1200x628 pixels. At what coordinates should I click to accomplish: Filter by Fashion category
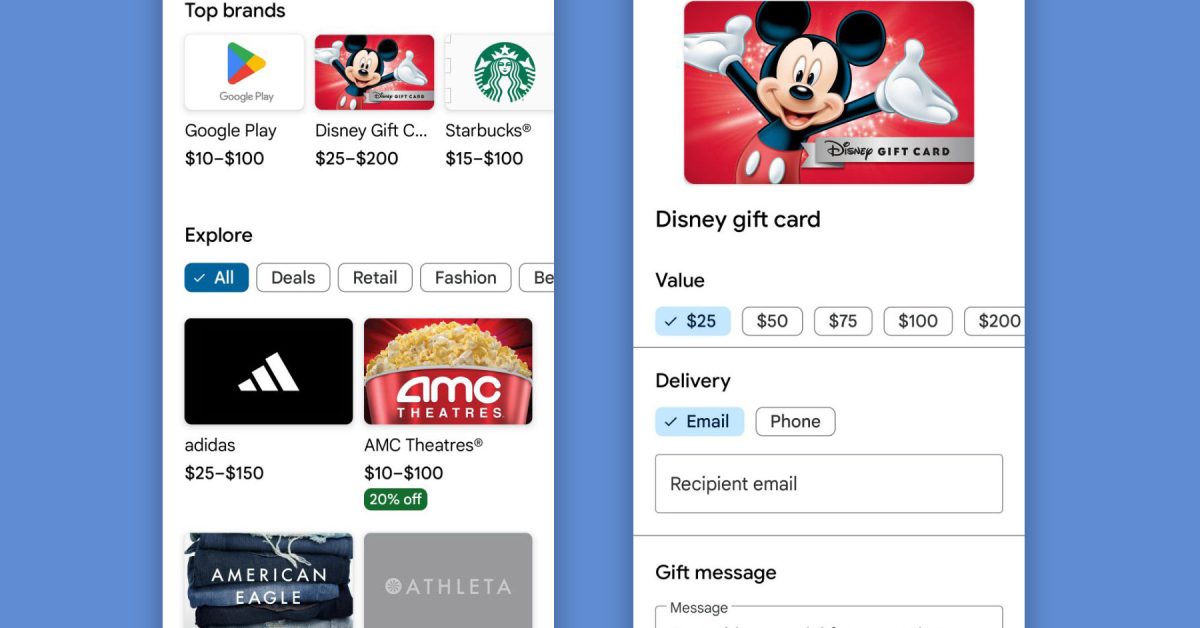(465, 278)
